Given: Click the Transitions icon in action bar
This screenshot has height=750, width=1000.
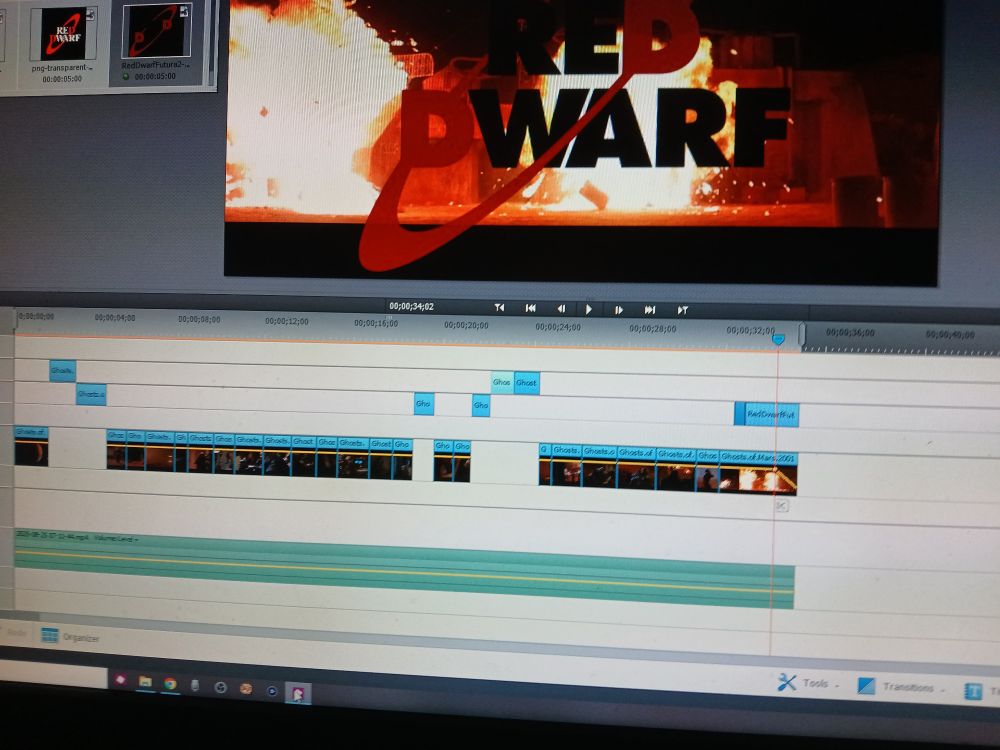Looking at the screenshot, I should pyautogui.click(x=866, y=686).
